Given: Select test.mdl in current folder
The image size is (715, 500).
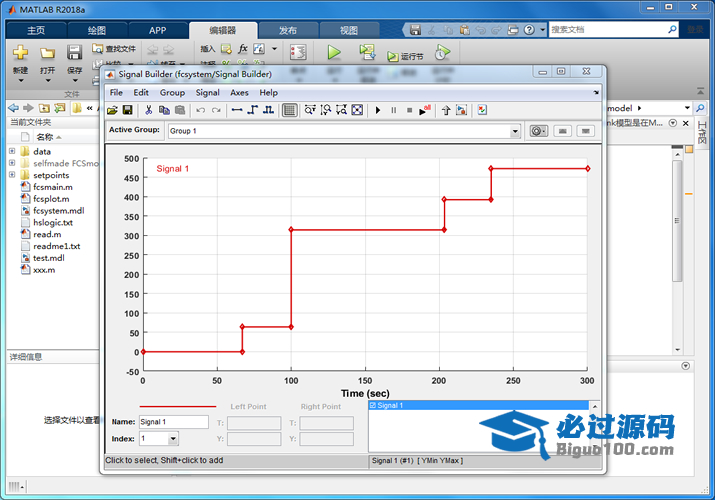Looking at the screenshot, I should tap(49, 258).
